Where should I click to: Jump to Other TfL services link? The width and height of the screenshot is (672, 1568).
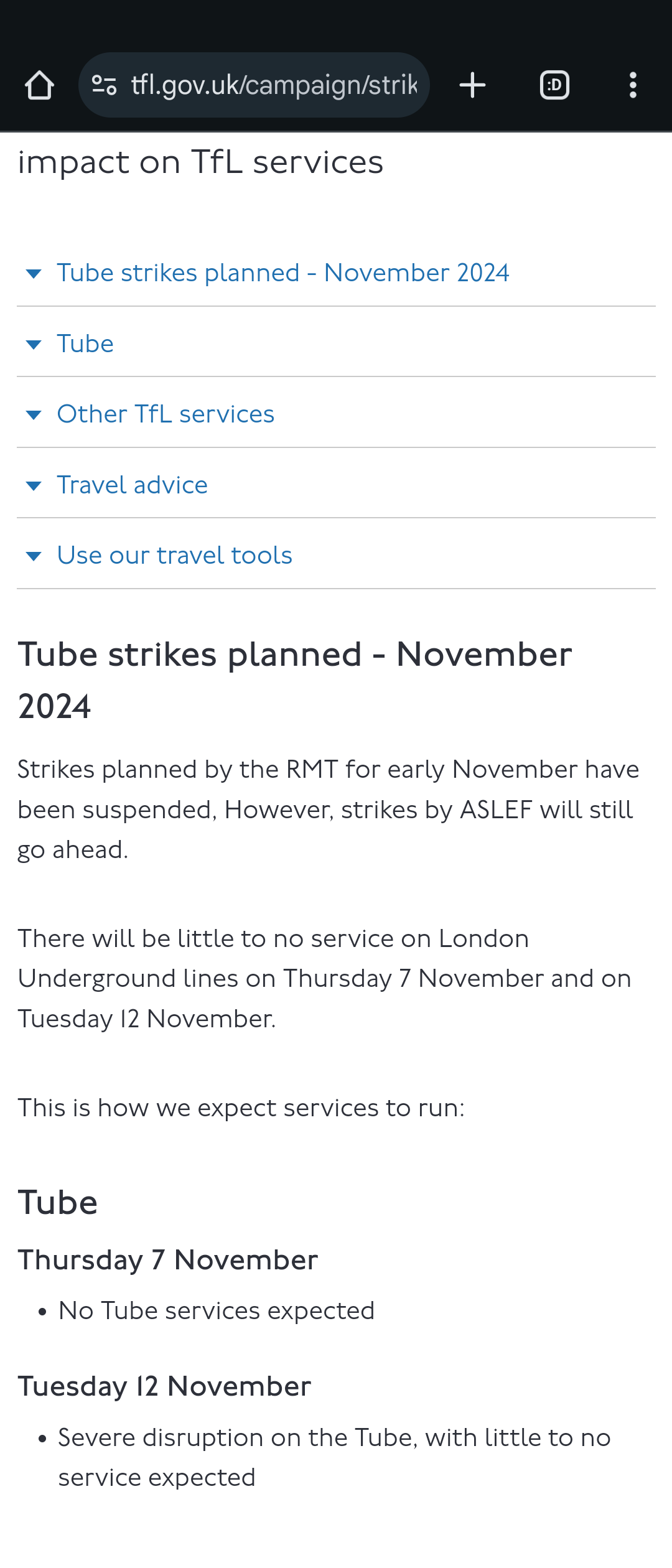[166, 414]
